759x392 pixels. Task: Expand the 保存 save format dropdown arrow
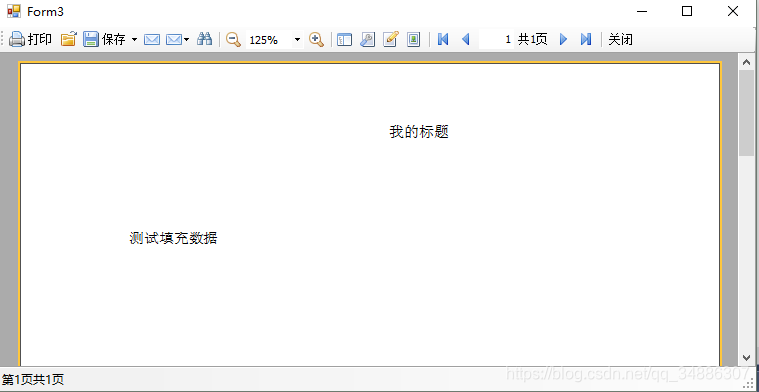point(134,39)
